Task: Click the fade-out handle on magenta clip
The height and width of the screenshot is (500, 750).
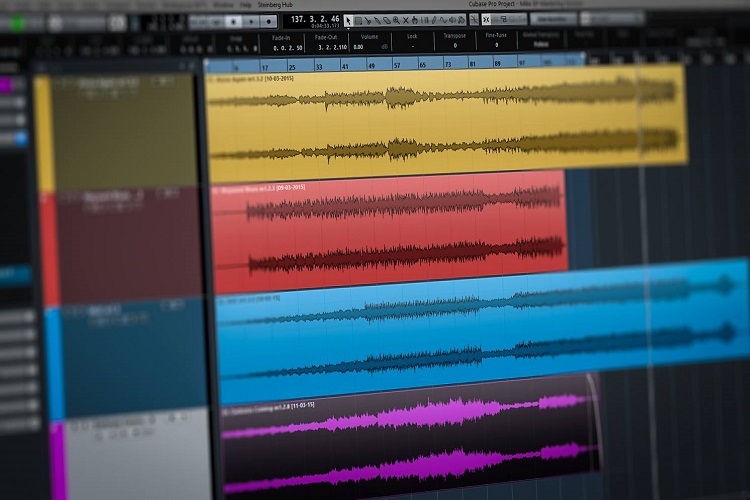Action: pos(589,377)
